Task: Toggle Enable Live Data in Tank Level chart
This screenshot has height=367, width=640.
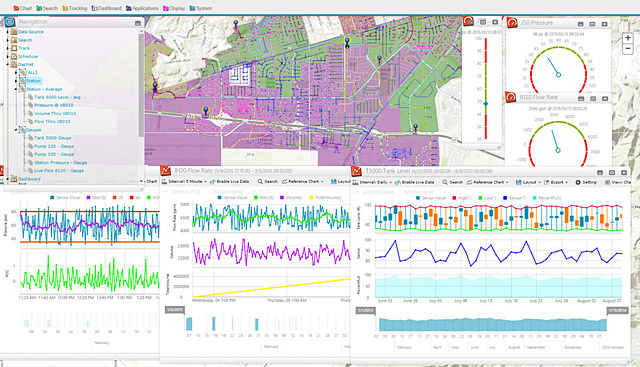Action: pos(415,182)
